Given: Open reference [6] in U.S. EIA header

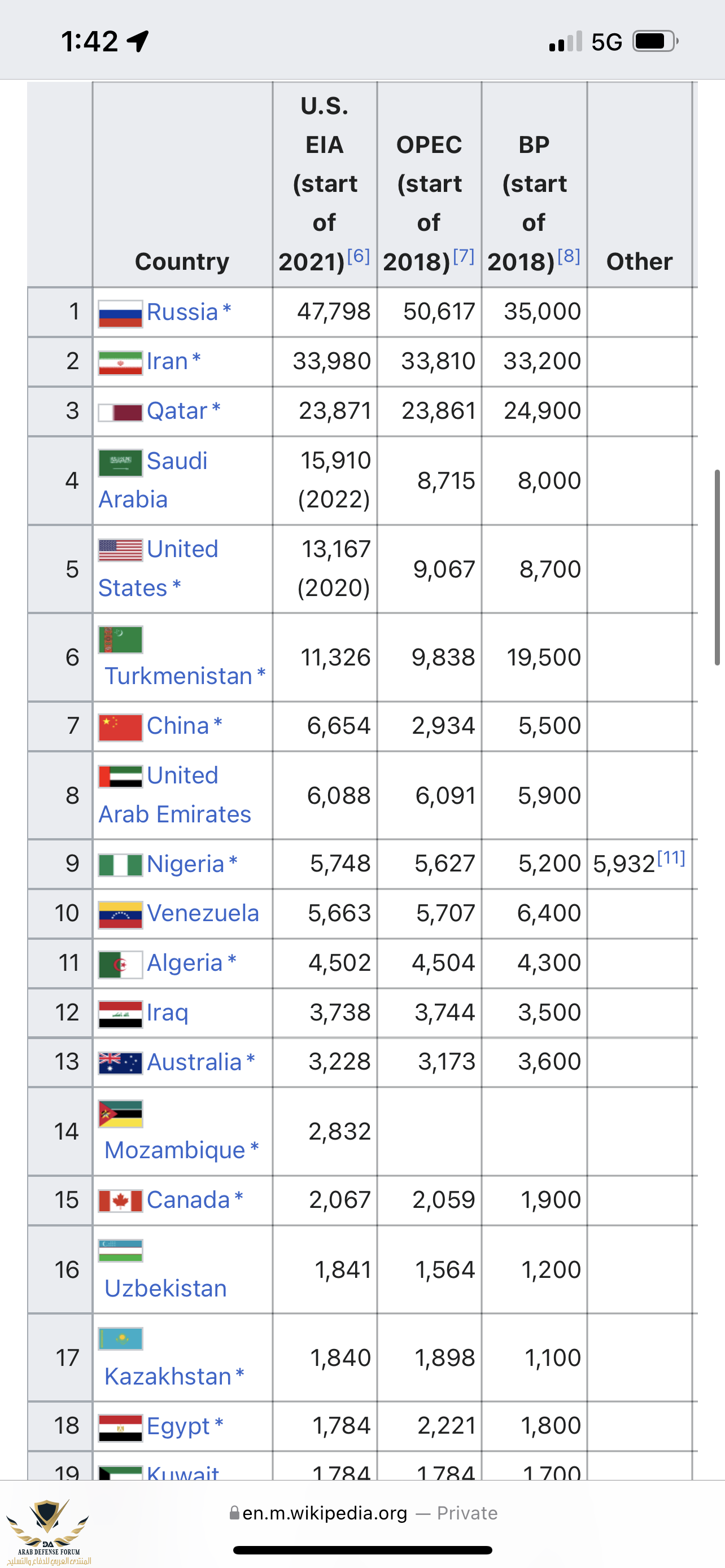Looking at the screenshot, I should pyautogui.click(x=359, y=256).
